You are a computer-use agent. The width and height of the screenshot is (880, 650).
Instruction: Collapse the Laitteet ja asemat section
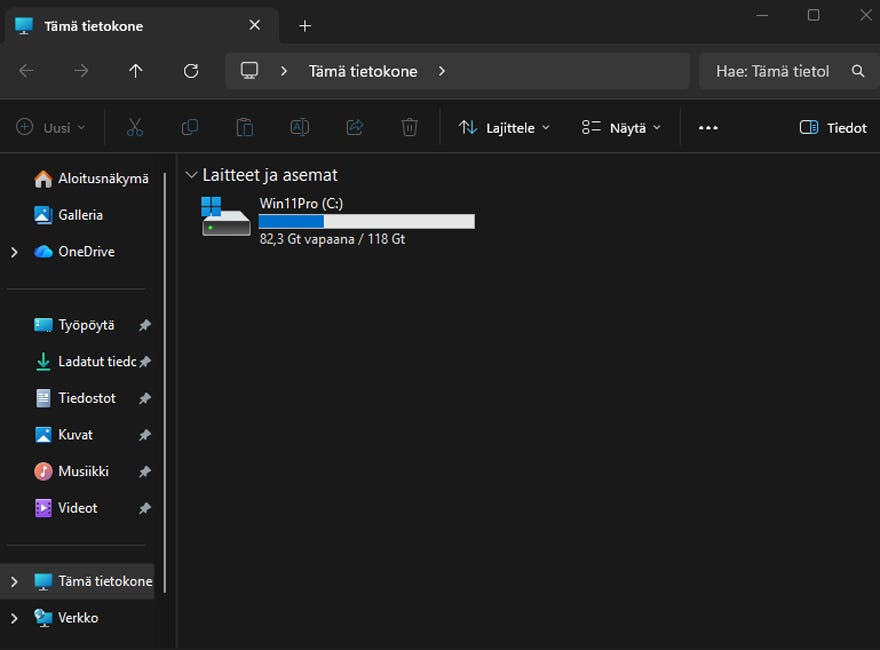(x=192, y=175)
